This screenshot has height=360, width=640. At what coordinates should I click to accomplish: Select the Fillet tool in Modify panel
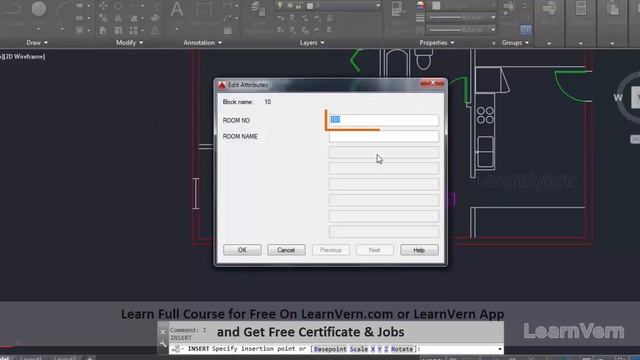[x=134, y=18]
